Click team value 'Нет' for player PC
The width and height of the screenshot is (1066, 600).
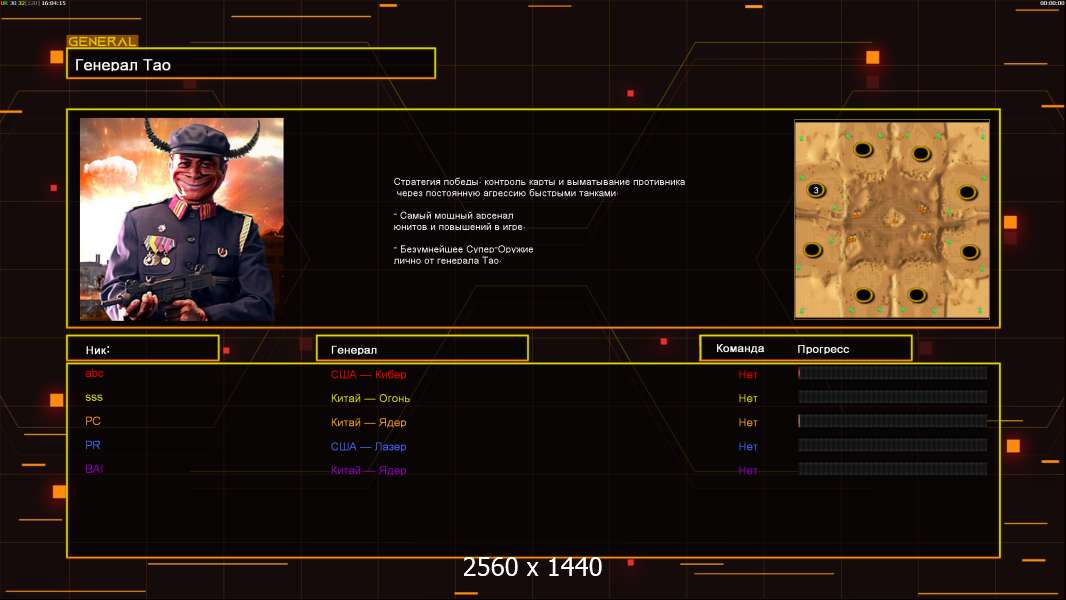(x=748, y=422)
